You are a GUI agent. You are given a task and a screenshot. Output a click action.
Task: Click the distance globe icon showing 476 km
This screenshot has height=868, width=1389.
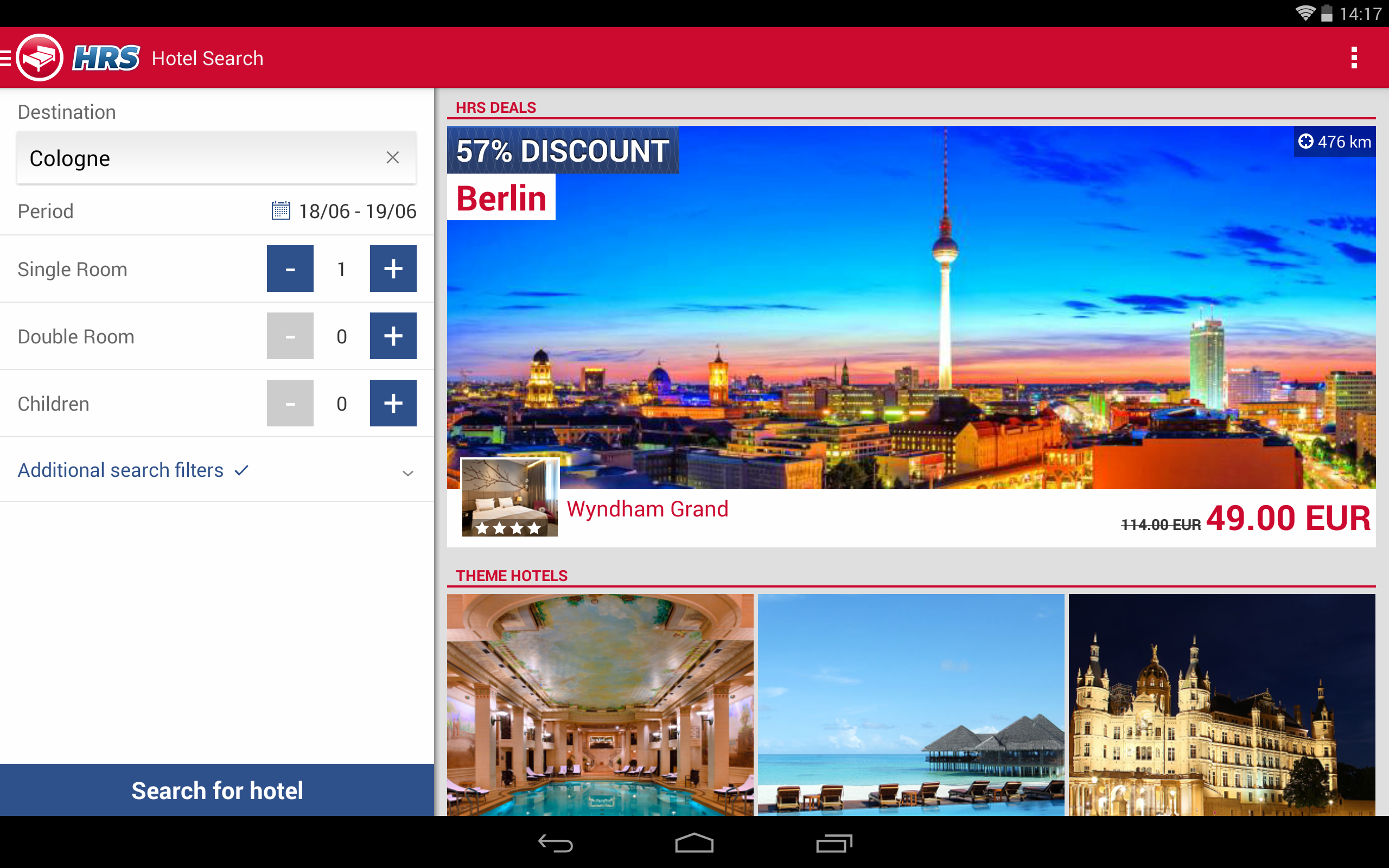click(1305, 142)
